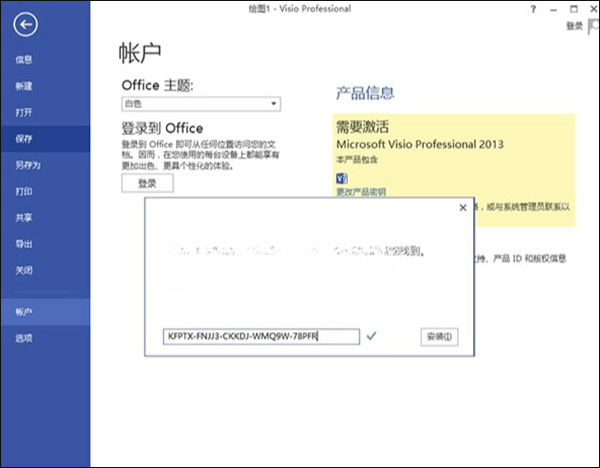600x468 pixels.
Task: Go to the 打印 page
Action: 24,191
